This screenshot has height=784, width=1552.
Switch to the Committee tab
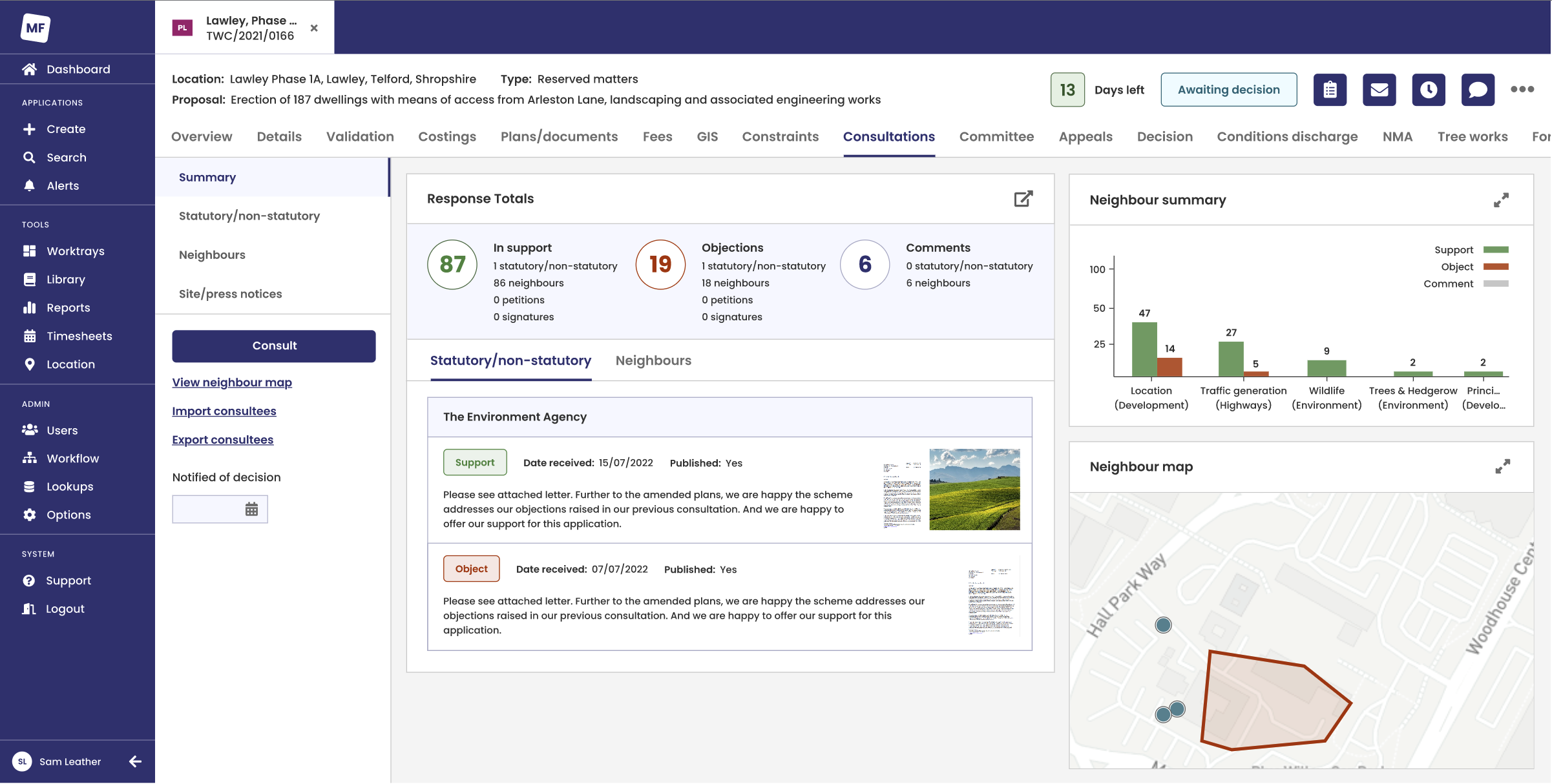click(996, 136)
